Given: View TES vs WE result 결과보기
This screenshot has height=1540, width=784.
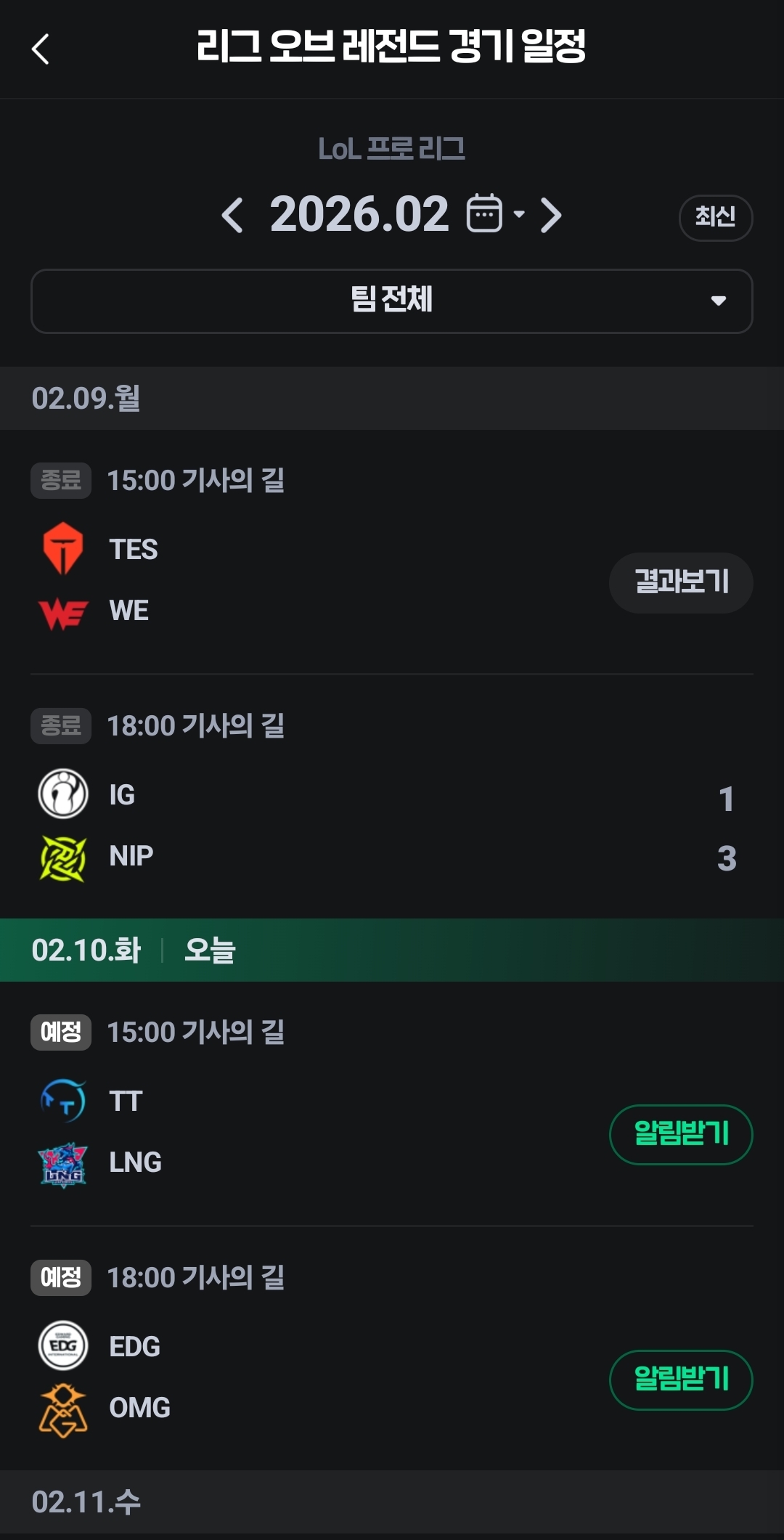Looking at the screenshot, I should [x=681, y=582].
